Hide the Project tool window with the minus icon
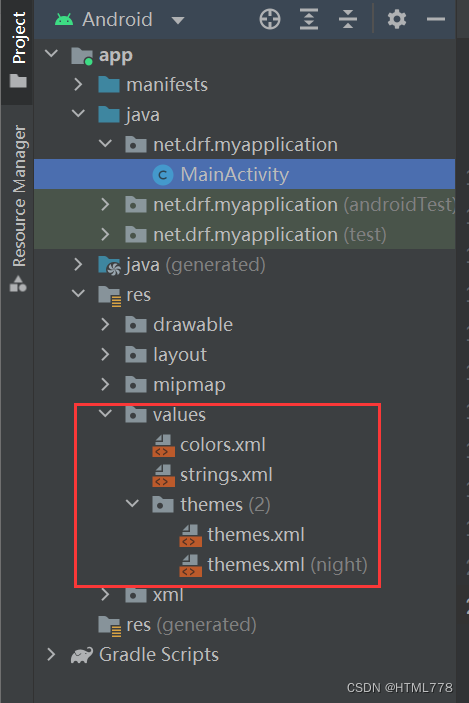469x703 pixels. tap(436, 19)
